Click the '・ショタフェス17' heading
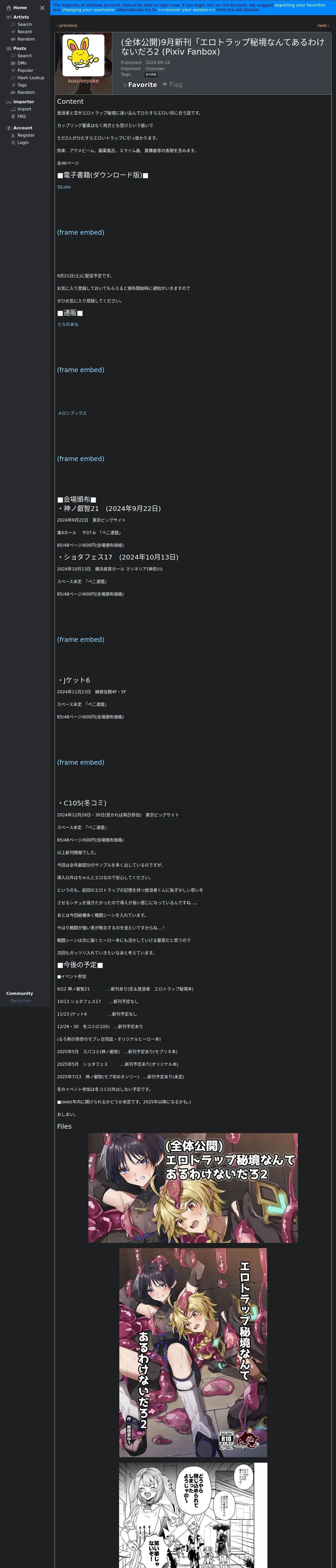Image resolution: width=336 pixels, height=1568 pixels. pos(118,558)
